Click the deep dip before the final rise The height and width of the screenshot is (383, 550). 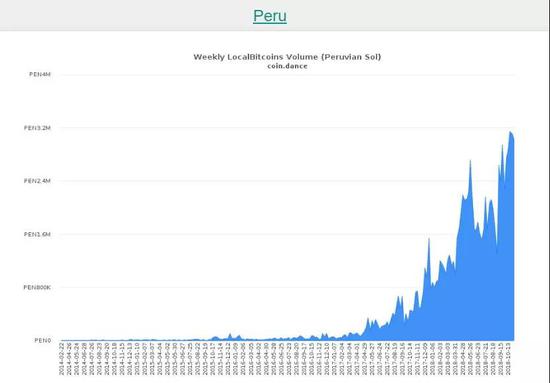click(x=497, y=251)
